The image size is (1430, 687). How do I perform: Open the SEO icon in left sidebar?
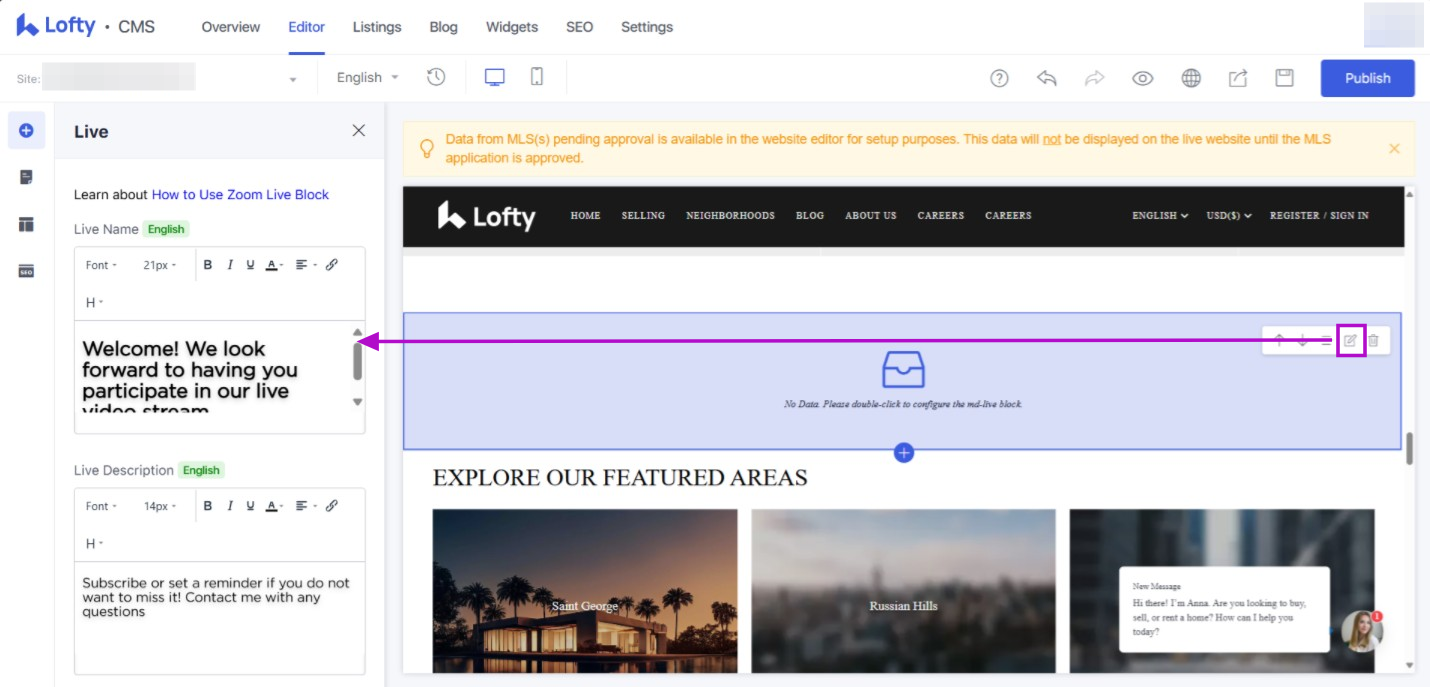[x=26, y=271]
